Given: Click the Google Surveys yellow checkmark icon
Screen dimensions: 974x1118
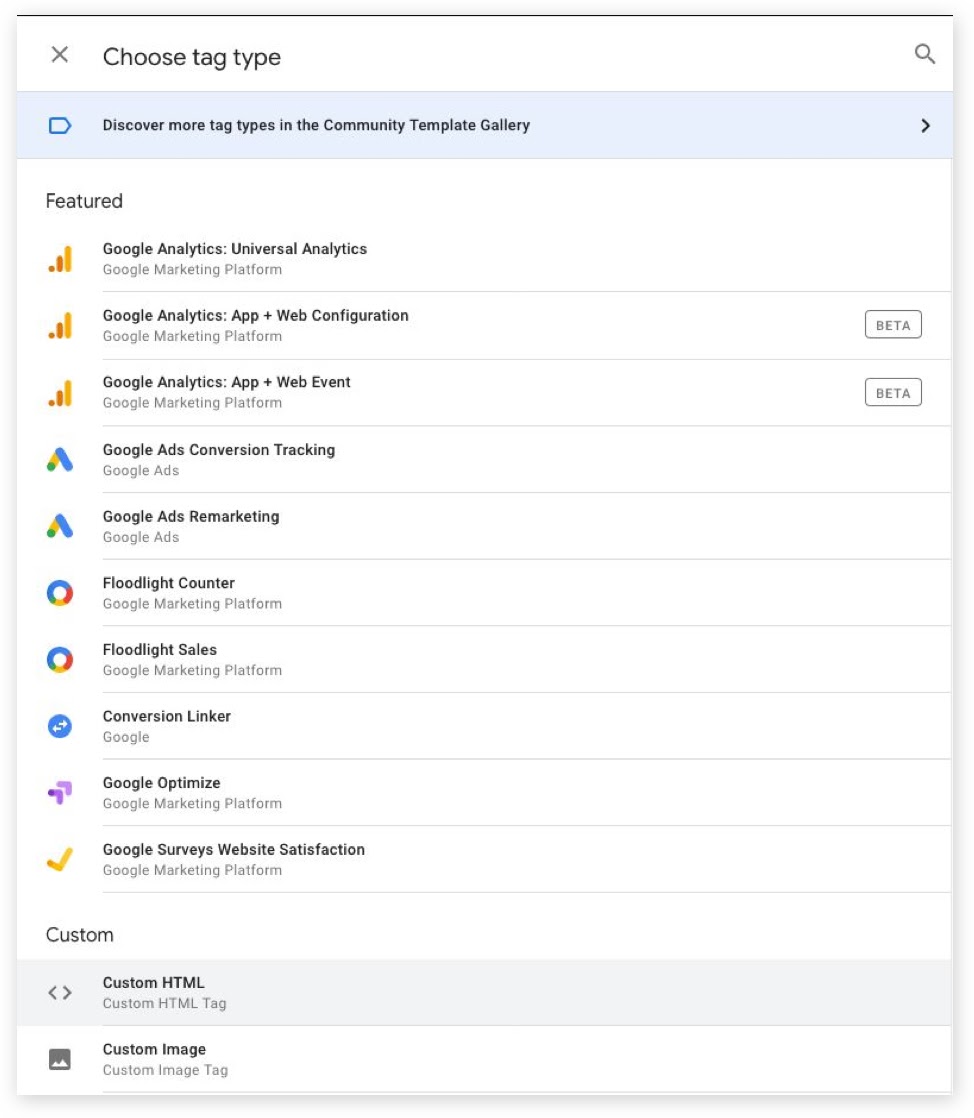Looking at the screenshot, I should [60, 859].
